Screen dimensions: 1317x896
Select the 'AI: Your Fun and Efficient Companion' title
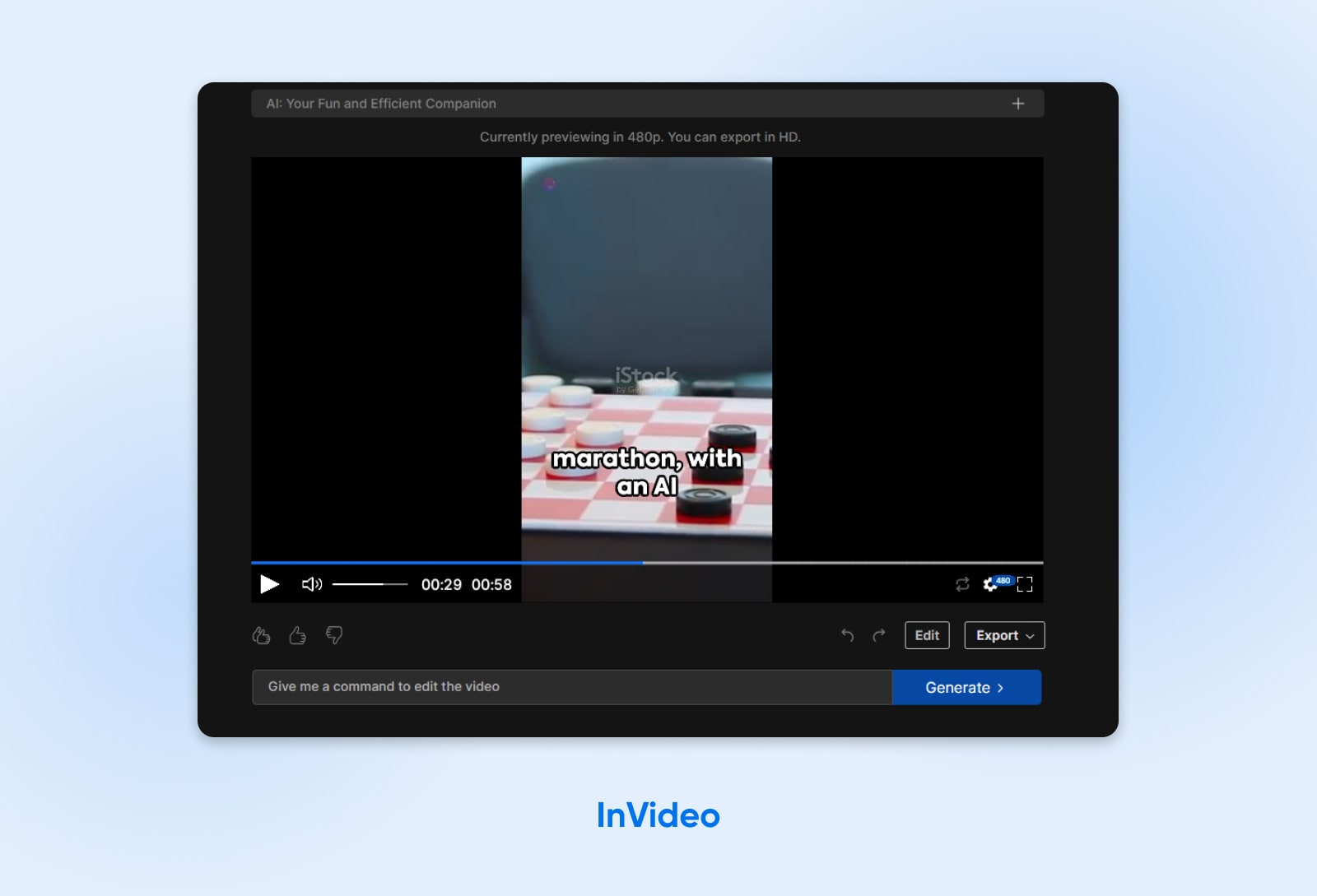tap(381, 104)
